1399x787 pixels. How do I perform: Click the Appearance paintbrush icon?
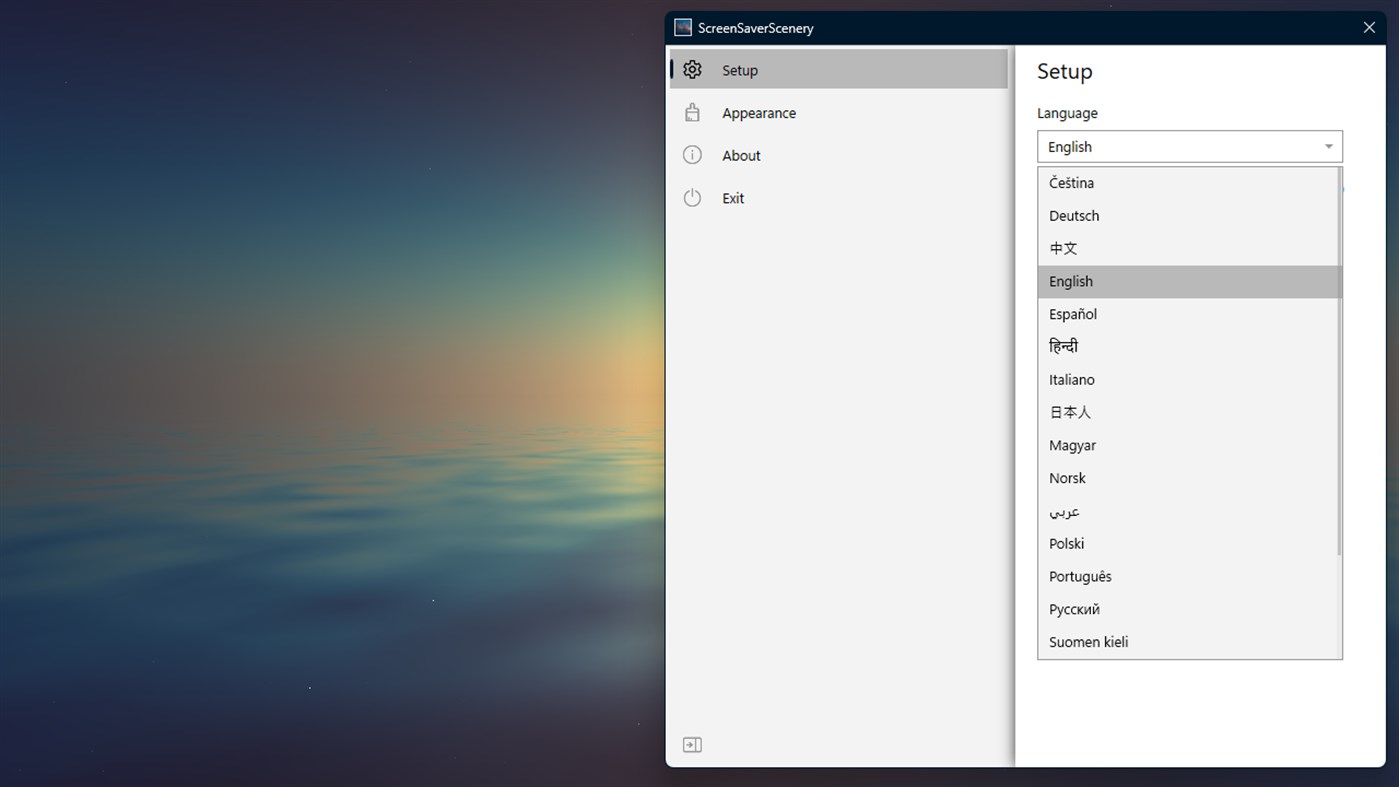click(x=692, y=112)
